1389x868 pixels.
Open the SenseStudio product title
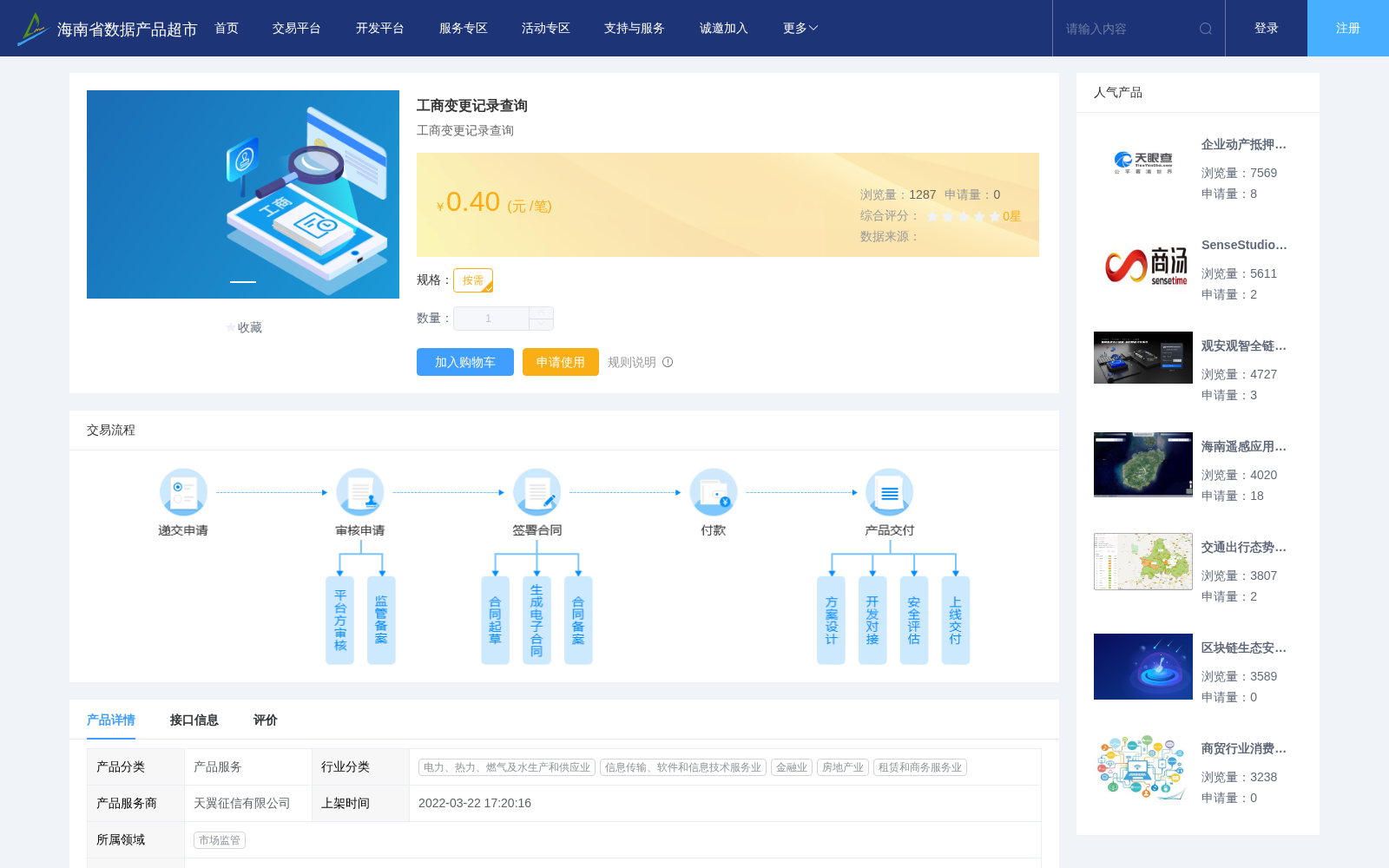tap(1244, 246)
